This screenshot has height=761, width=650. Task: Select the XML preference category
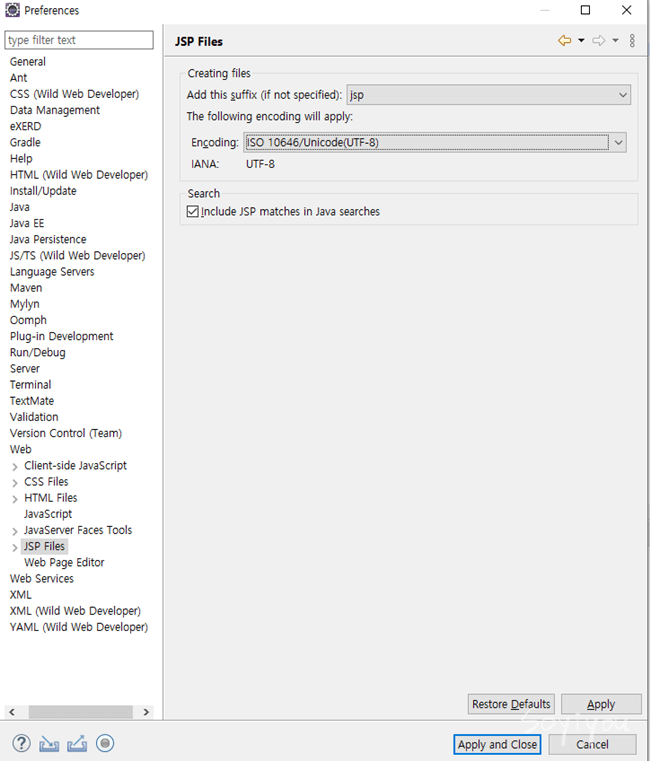tap(20, 595)
